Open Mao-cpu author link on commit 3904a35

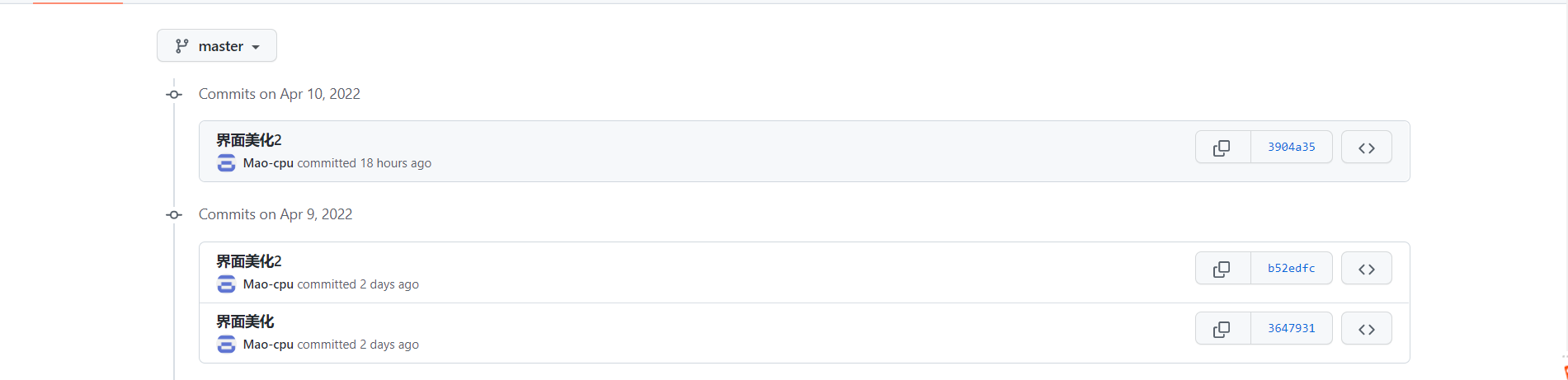point(268,163)
